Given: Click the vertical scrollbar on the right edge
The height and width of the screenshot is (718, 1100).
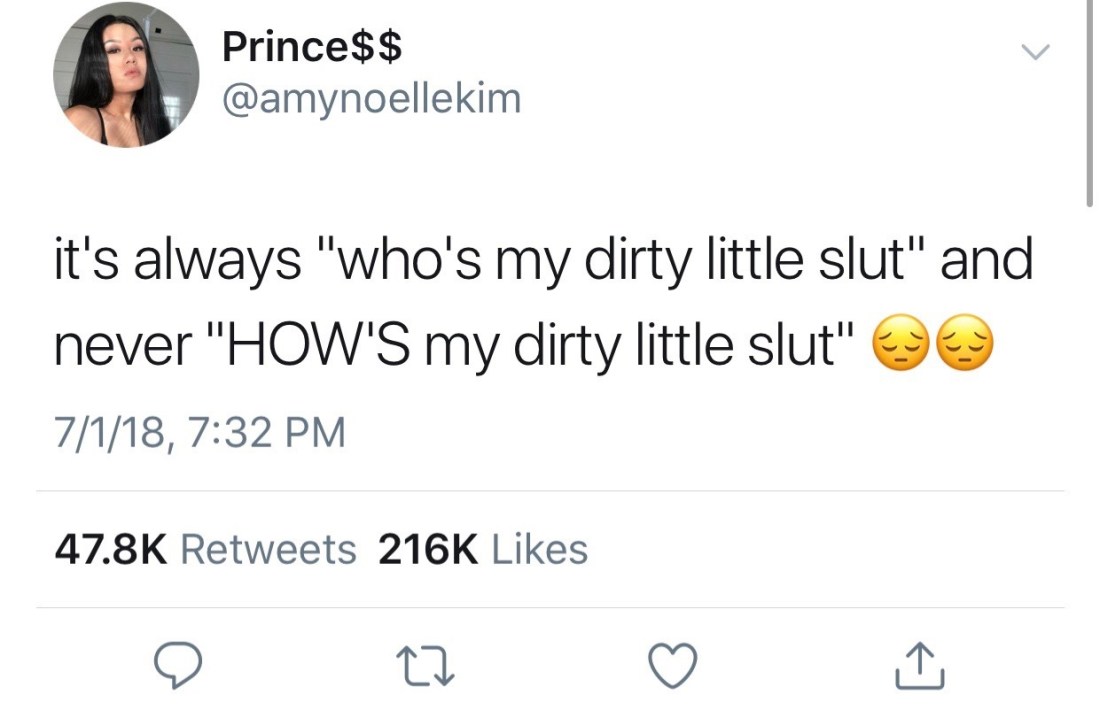Looking at the screenshot, I should (x=1088, y=100).
